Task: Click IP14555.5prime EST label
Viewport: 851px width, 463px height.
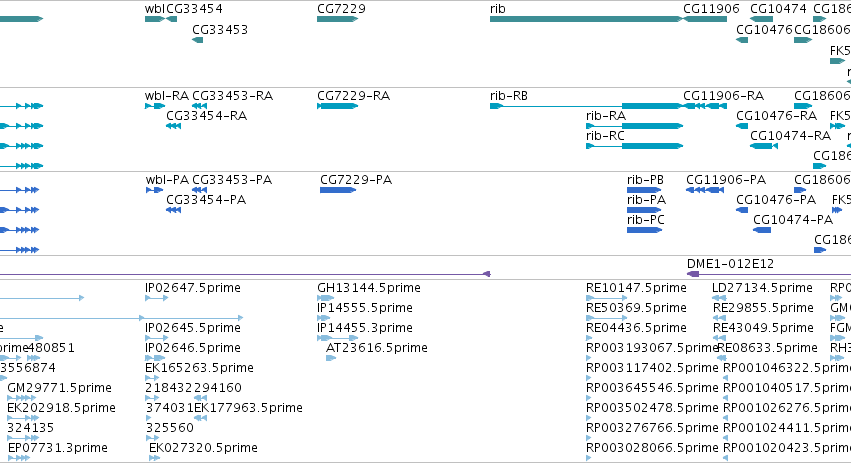Action: 365,308
